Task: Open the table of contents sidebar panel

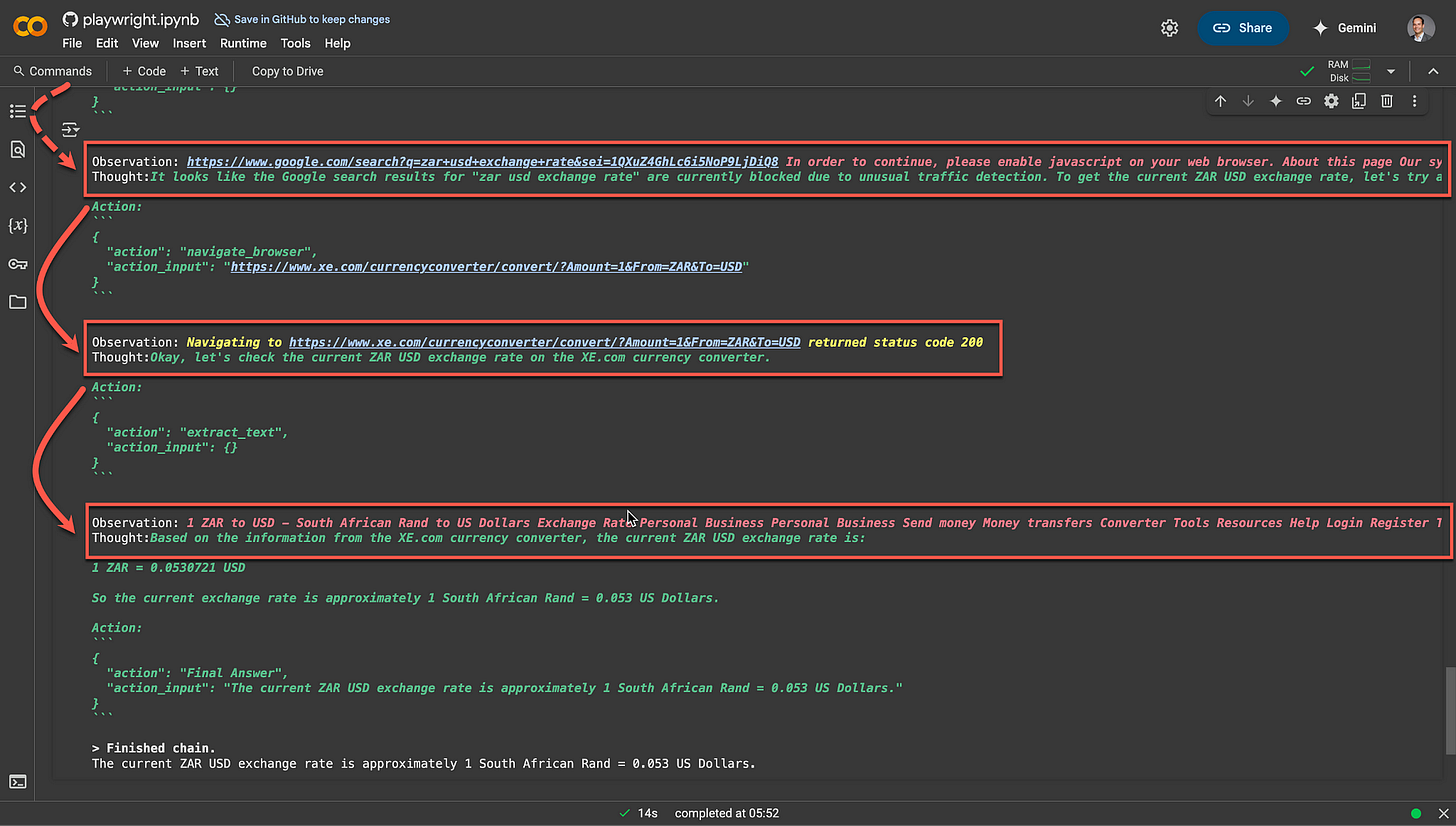Action: (x=17, y=111)
